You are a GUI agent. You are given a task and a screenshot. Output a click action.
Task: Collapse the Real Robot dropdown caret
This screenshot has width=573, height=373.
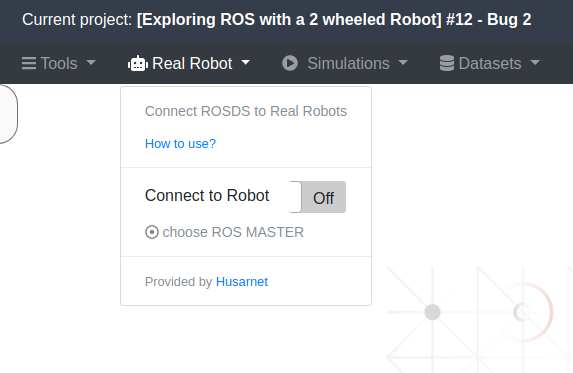pyautogui.click(x=246, y=63)
